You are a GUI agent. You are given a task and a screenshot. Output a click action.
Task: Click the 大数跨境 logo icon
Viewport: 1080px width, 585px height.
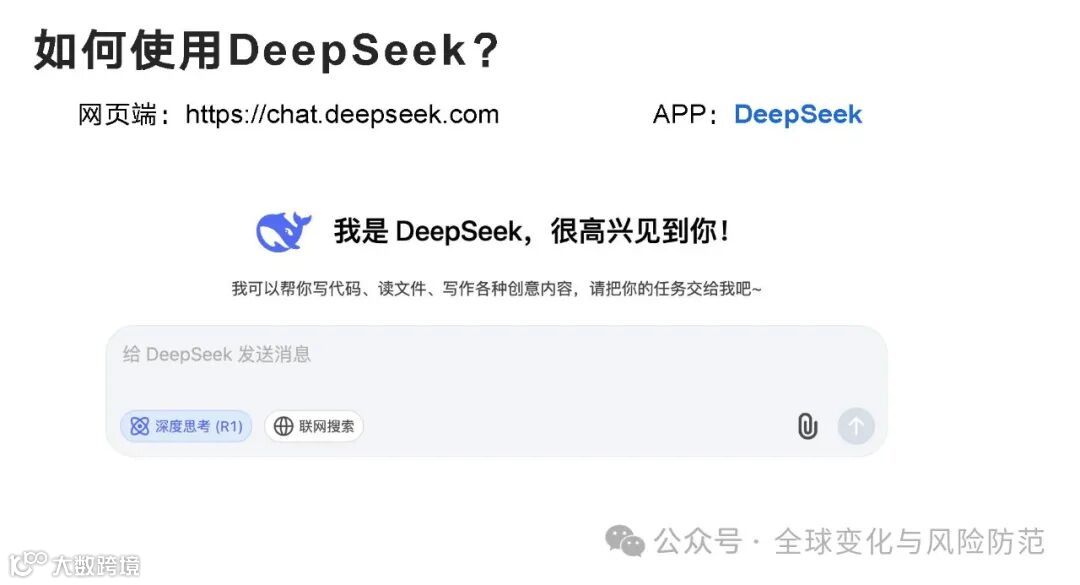coord(28,563)
